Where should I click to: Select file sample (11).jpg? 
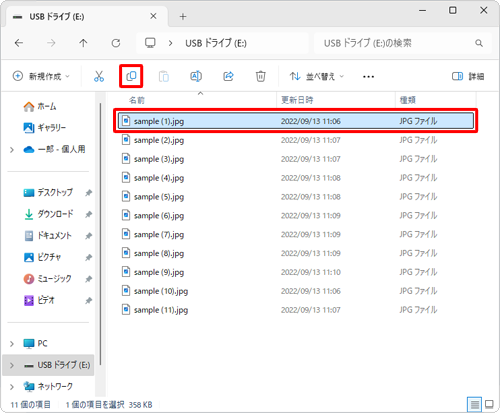[x=296, y=310]
